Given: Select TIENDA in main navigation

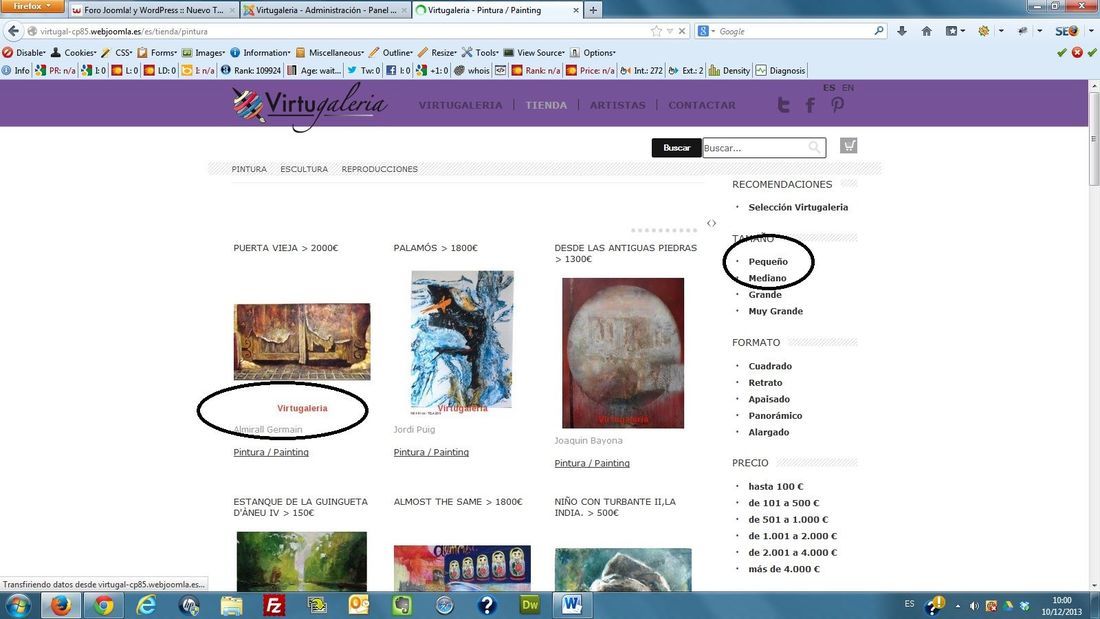Looking at the screenshot, I should 546,105.
